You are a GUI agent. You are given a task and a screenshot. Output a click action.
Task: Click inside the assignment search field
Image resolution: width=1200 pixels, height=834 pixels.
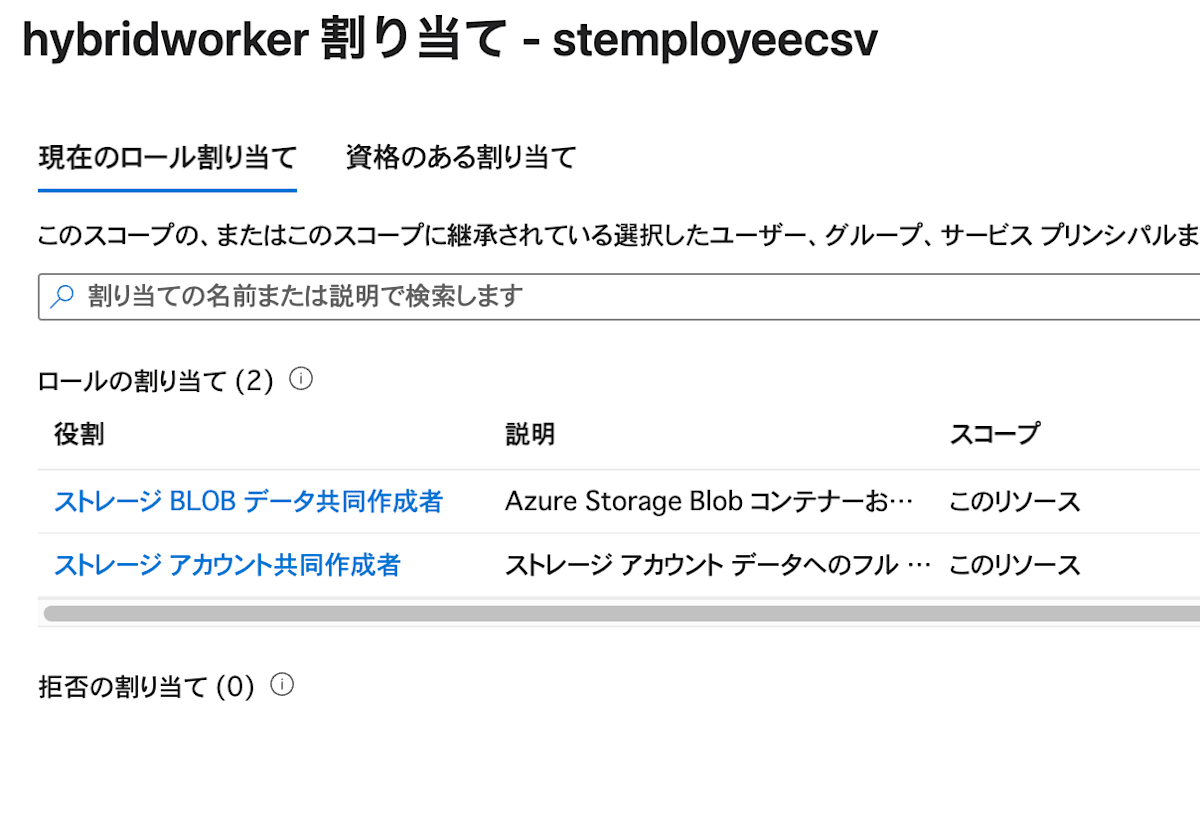pyautogui.click(x=400, y=296)
